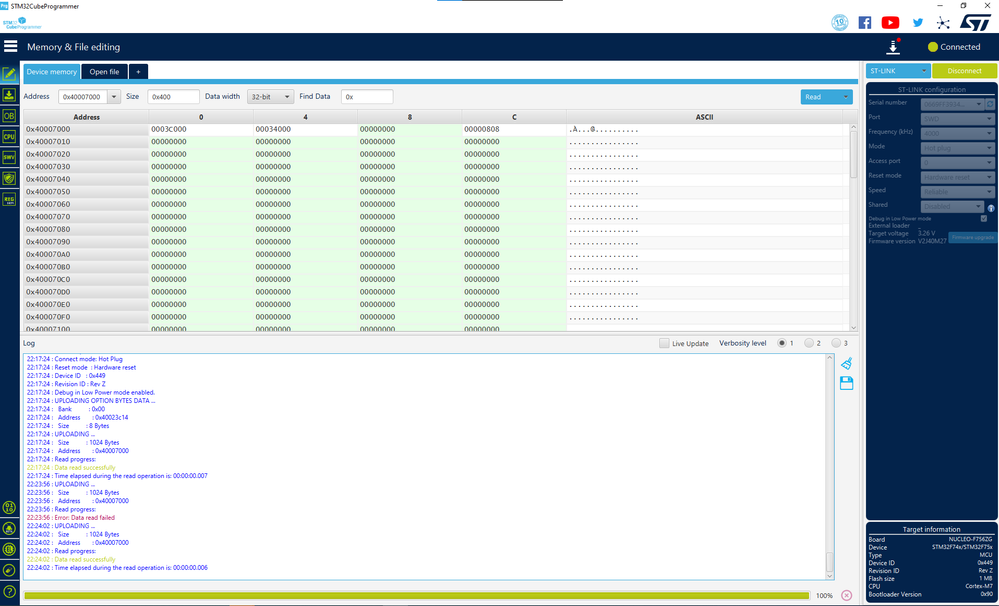The image size is (999, 606).
Task: Expand the Address dropdown arrow
Action: [113, 97]
